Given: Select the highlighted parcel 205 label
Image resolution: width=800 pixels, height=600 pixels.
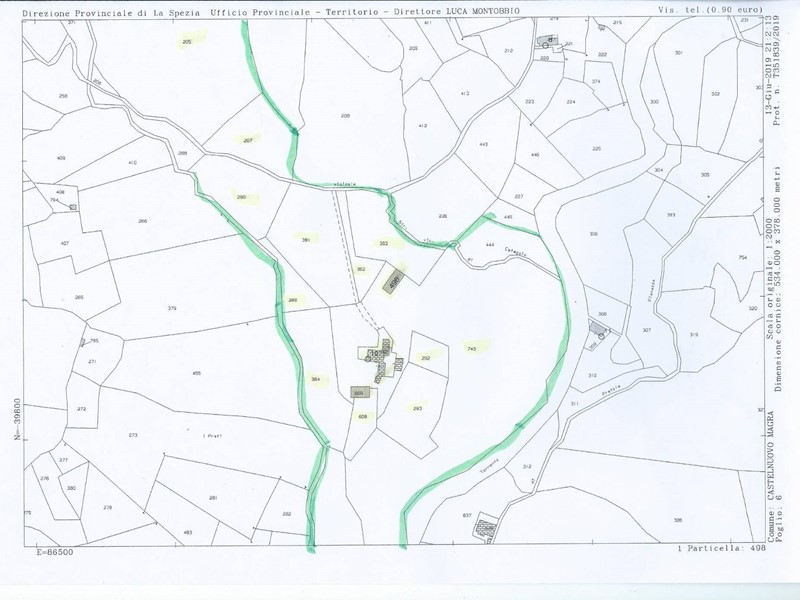Looking at the screenshot, I should 187,41.
